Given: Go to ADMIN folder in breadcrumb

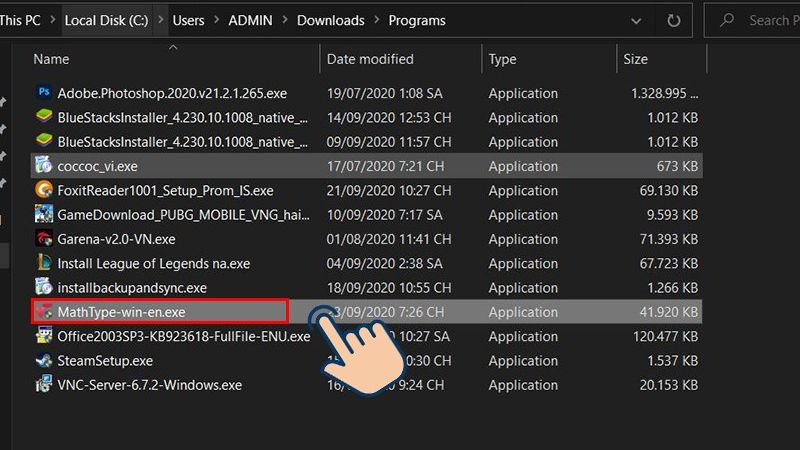Looking at the screenshot, I should pos(249,20).
